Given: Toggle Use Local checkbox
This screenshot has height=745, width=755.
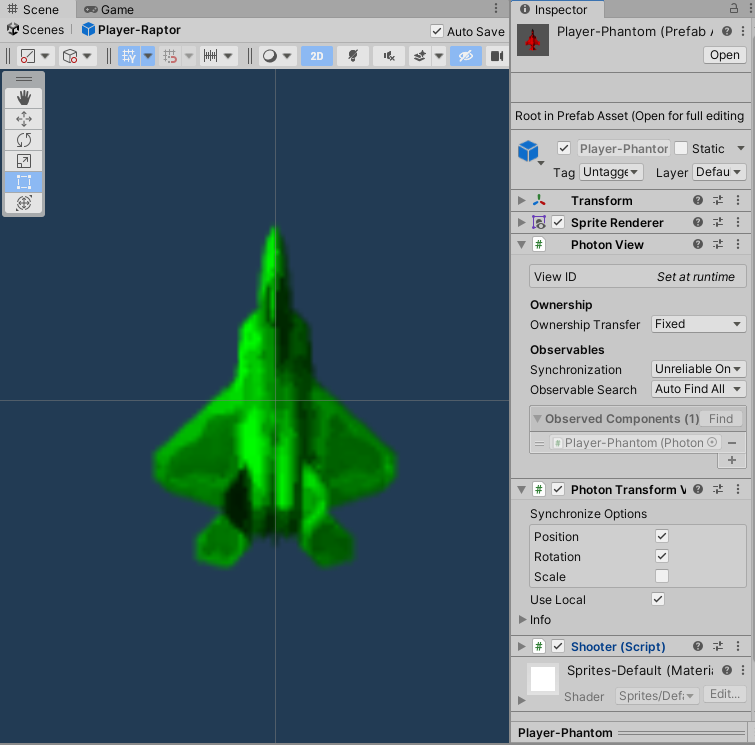Looking at the screenshot, I should [x=658, y=599].
